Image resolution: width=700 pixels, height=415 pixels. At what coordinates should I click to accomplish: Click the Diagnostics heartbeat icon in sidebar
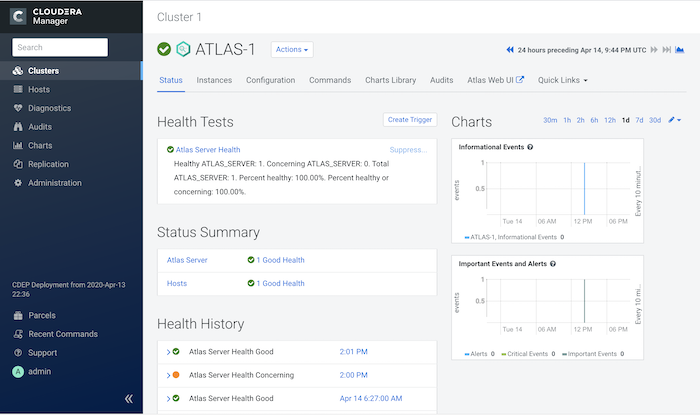(18, 108)
